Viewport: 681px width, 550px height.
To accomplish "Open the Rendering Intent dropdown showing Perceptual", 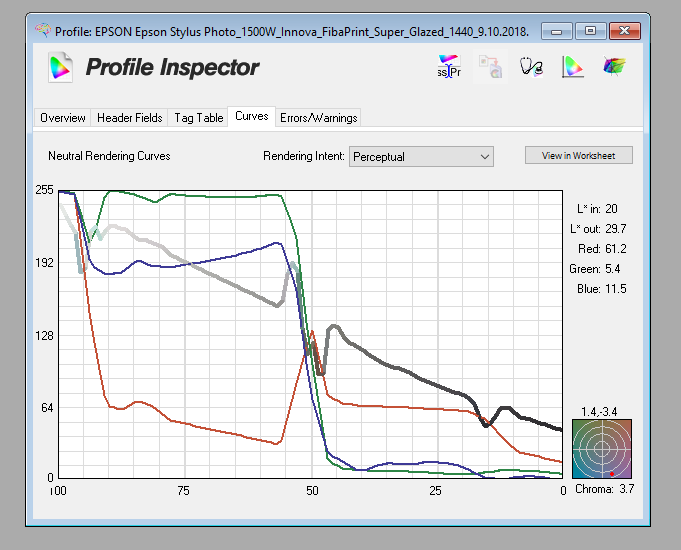I will (x=421, y=157).
